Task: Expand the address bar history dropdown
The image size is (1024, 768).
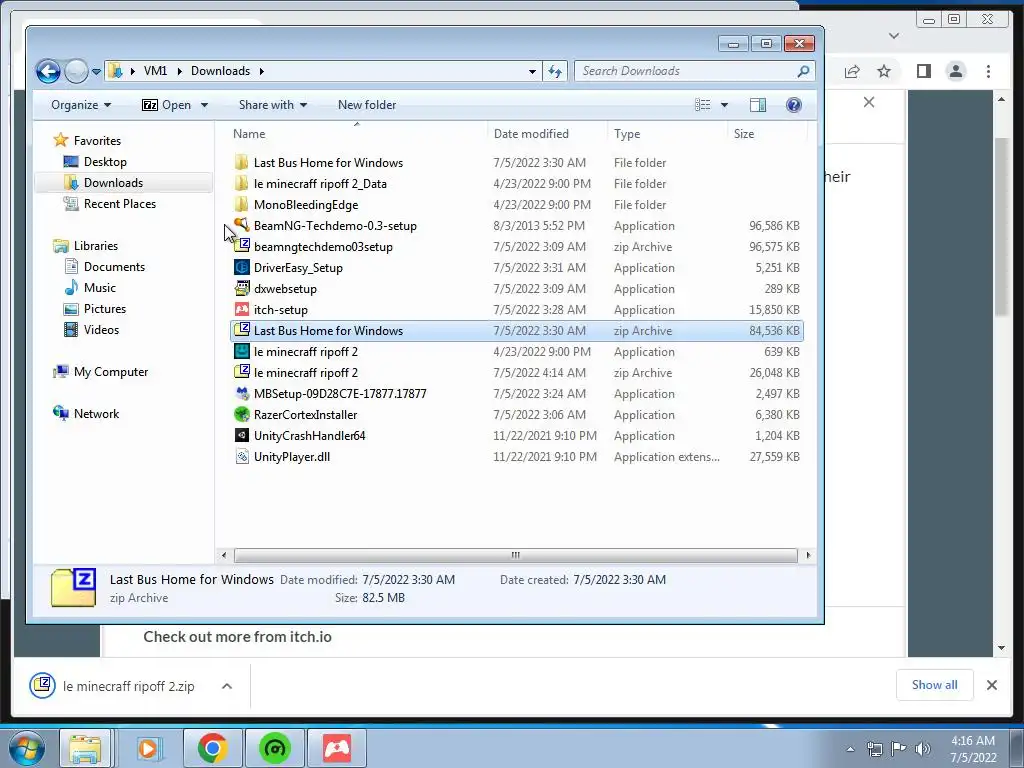Action: (x=532, y=72)
